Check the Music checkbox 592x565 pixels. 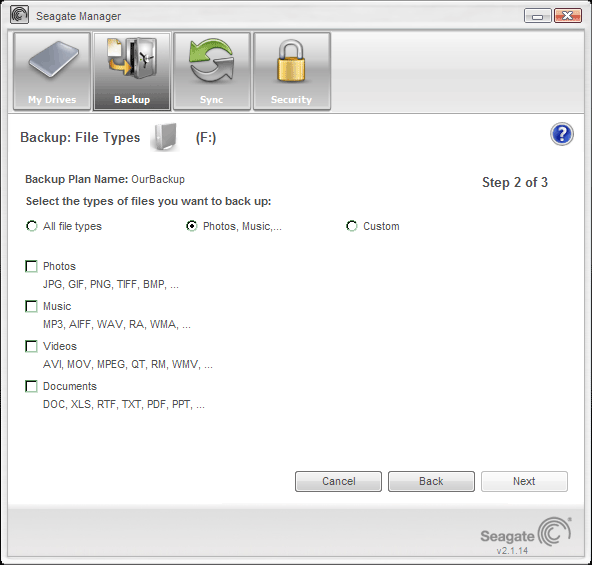pos(31,306)
